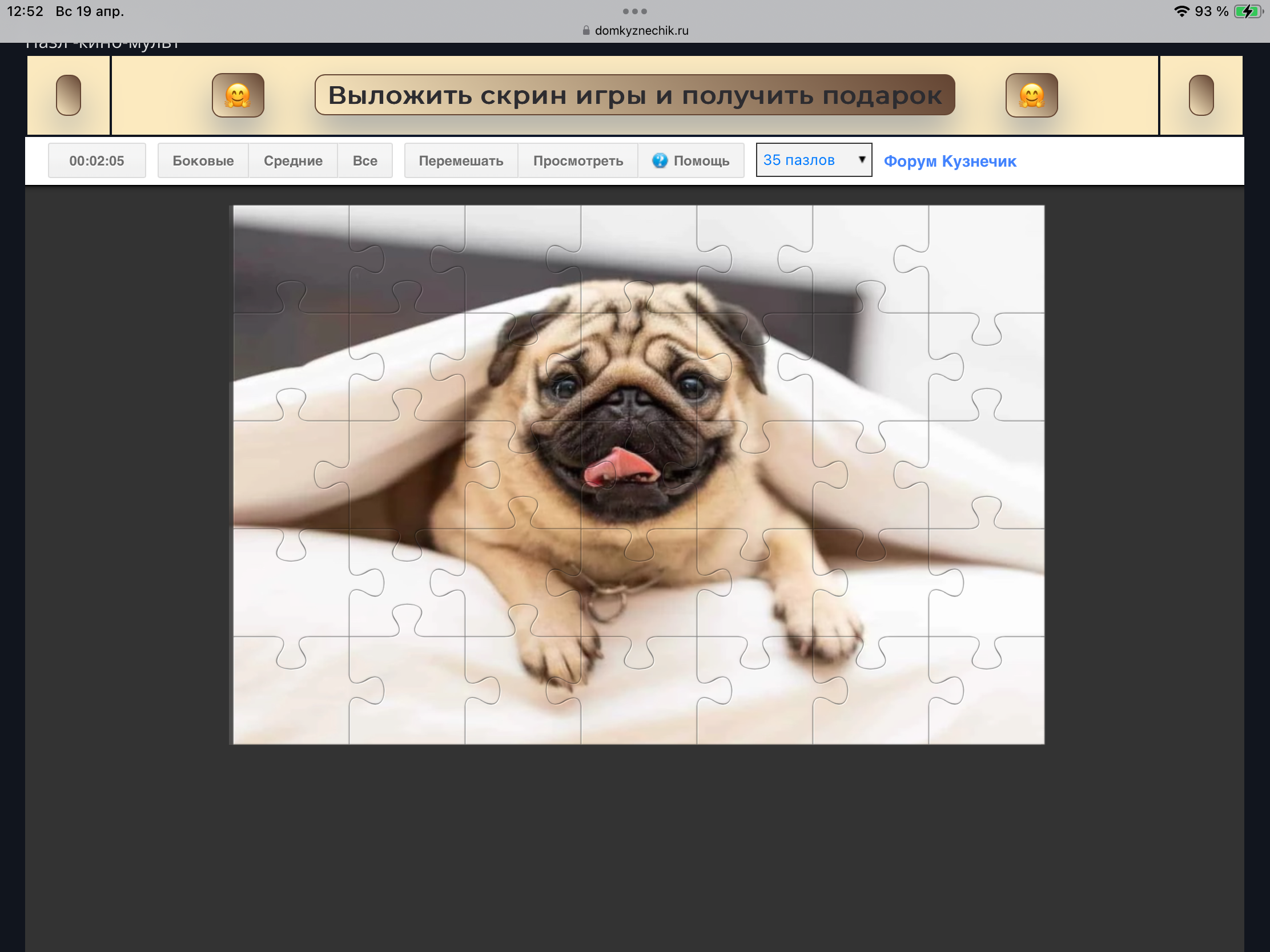Click the small rounded button in the right banner
The height and width of the screenshot is (952, 1270).
pyautogui.click(x=1200, y=95)
